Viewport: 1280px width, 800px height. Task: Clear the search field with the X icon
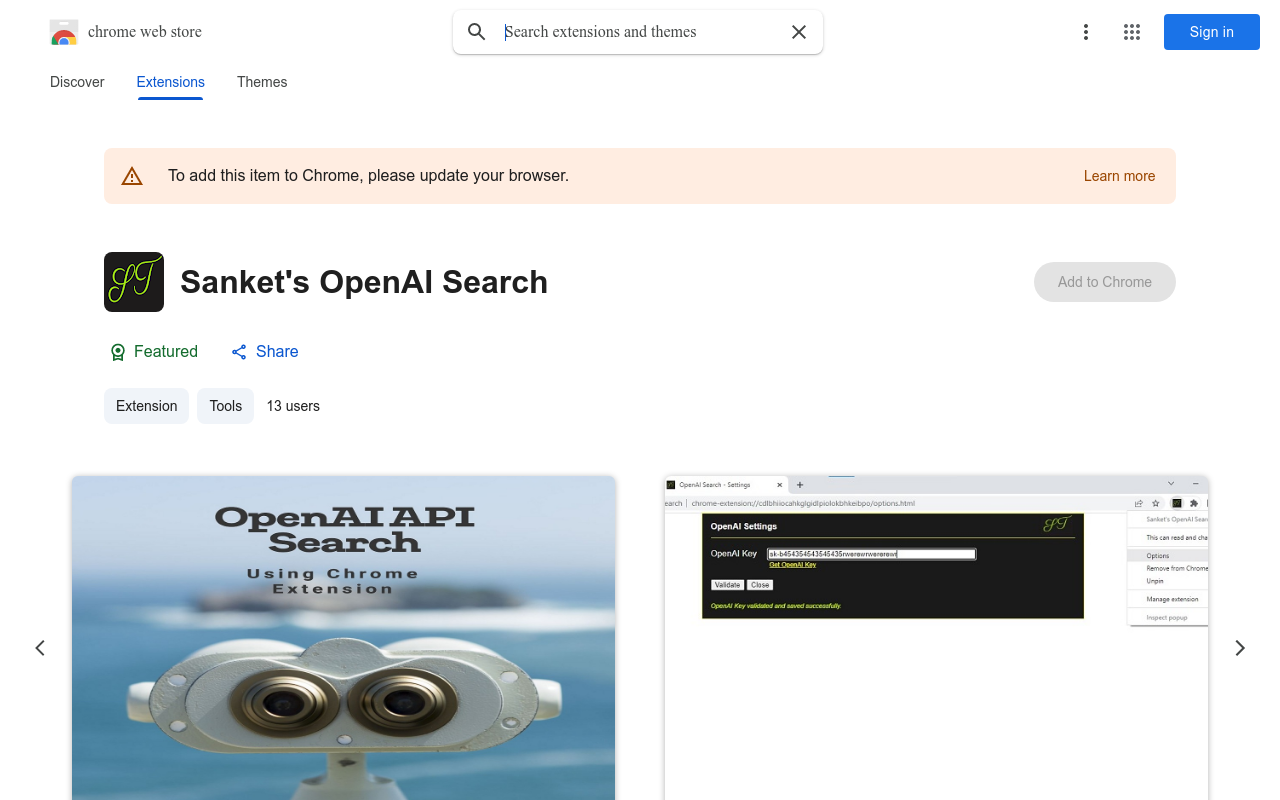click(x=798, y=32)
